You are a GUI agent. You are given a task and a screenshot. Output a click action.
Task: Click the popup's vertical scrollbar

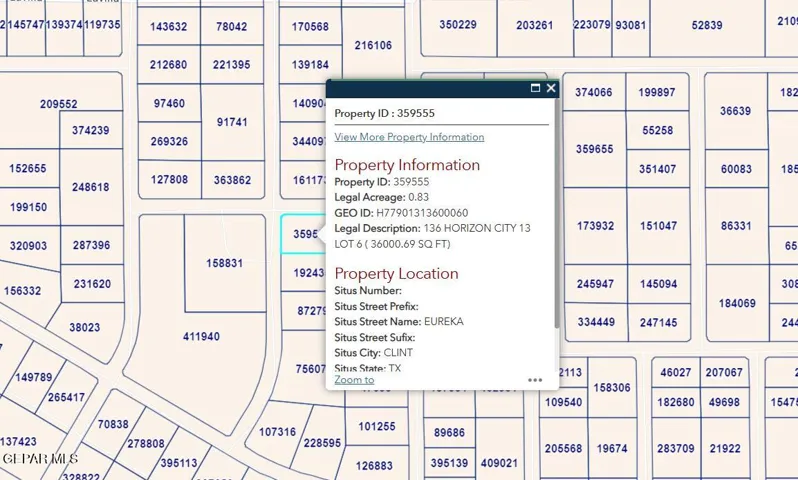click(557, 214)
